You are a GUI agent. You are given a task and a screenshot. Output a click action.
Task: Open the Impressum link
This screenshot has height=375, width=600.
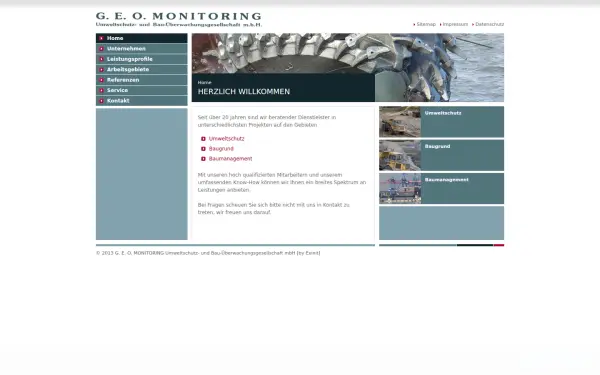pyautogui.click(x=455, y=24)
